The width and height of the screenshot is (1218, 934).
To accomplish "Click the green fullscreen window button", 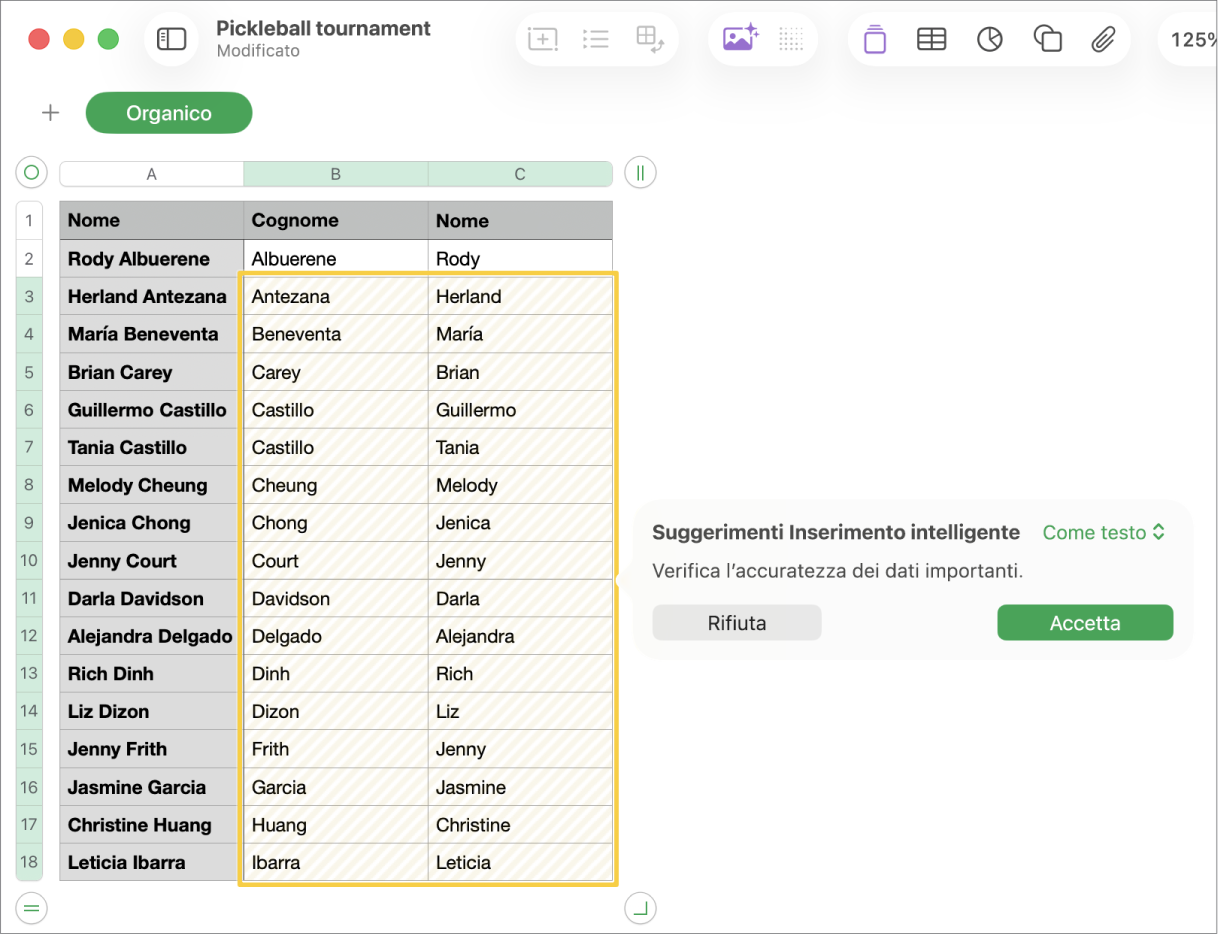I will (108, 39).
